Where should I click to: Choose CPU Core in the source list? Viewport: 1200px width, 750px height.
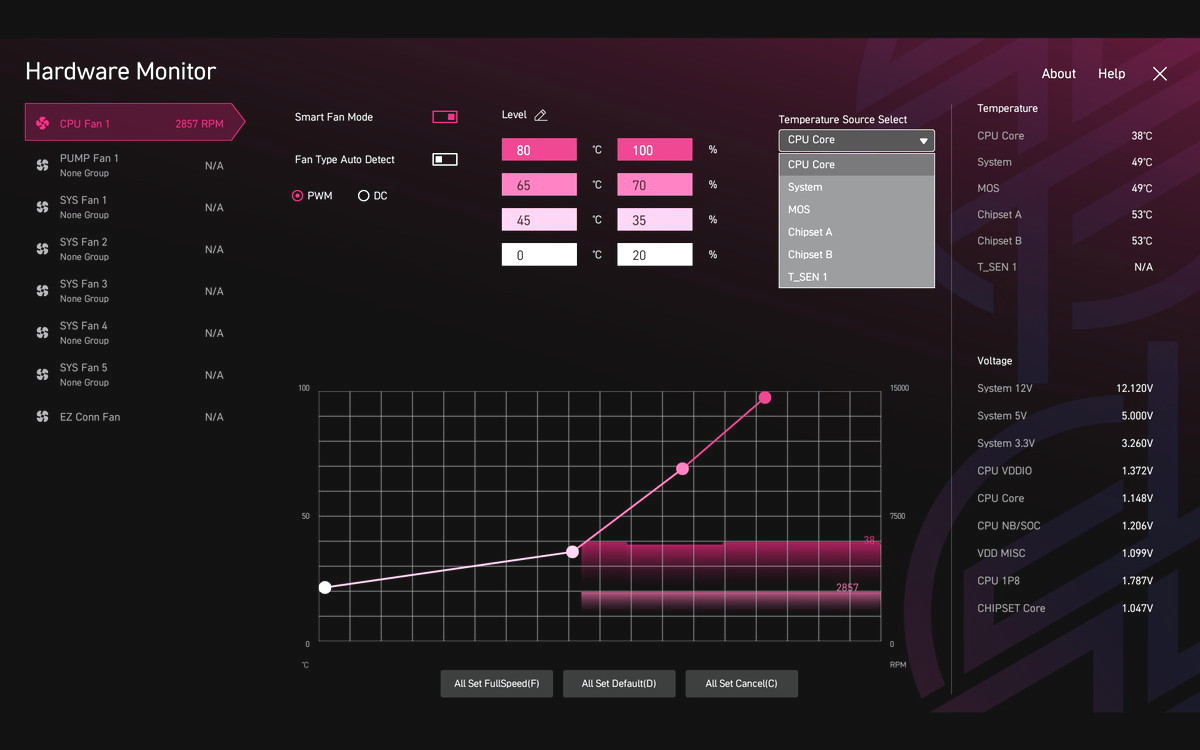[857, 164]
